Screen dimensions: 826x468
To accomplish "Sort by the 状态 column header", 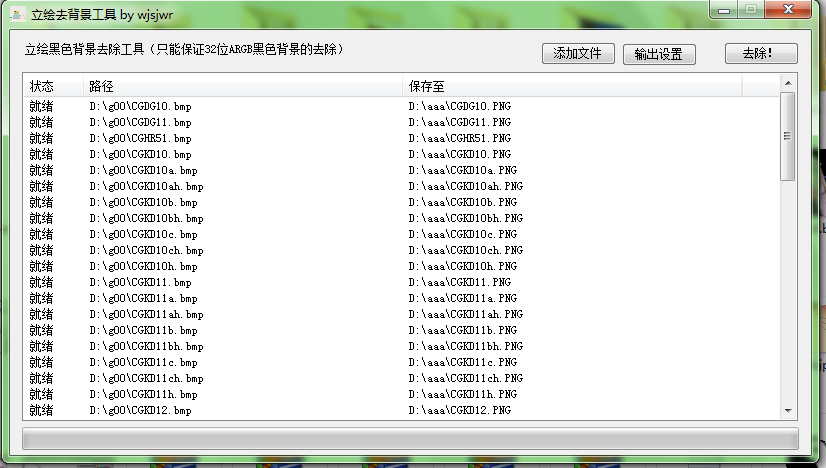I will coord(53,86).
